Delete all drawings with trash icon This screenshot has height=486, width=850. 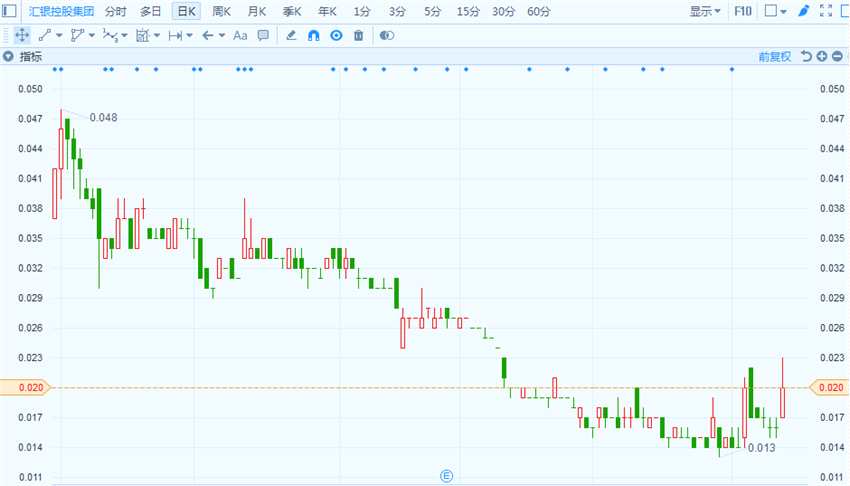(358, 36)
